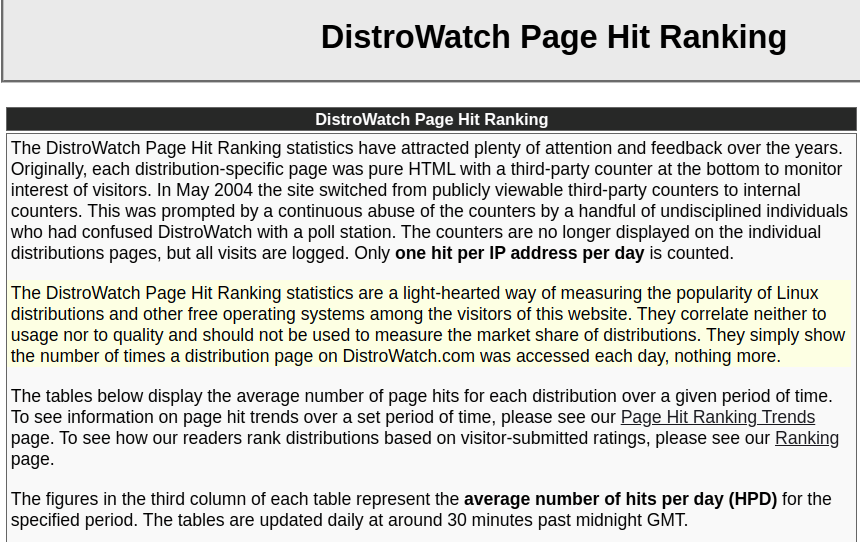This screenshot has width=860, height=542.
Task: Click the bold text 'one hit per IP address per day'
Action: (519, 253)
